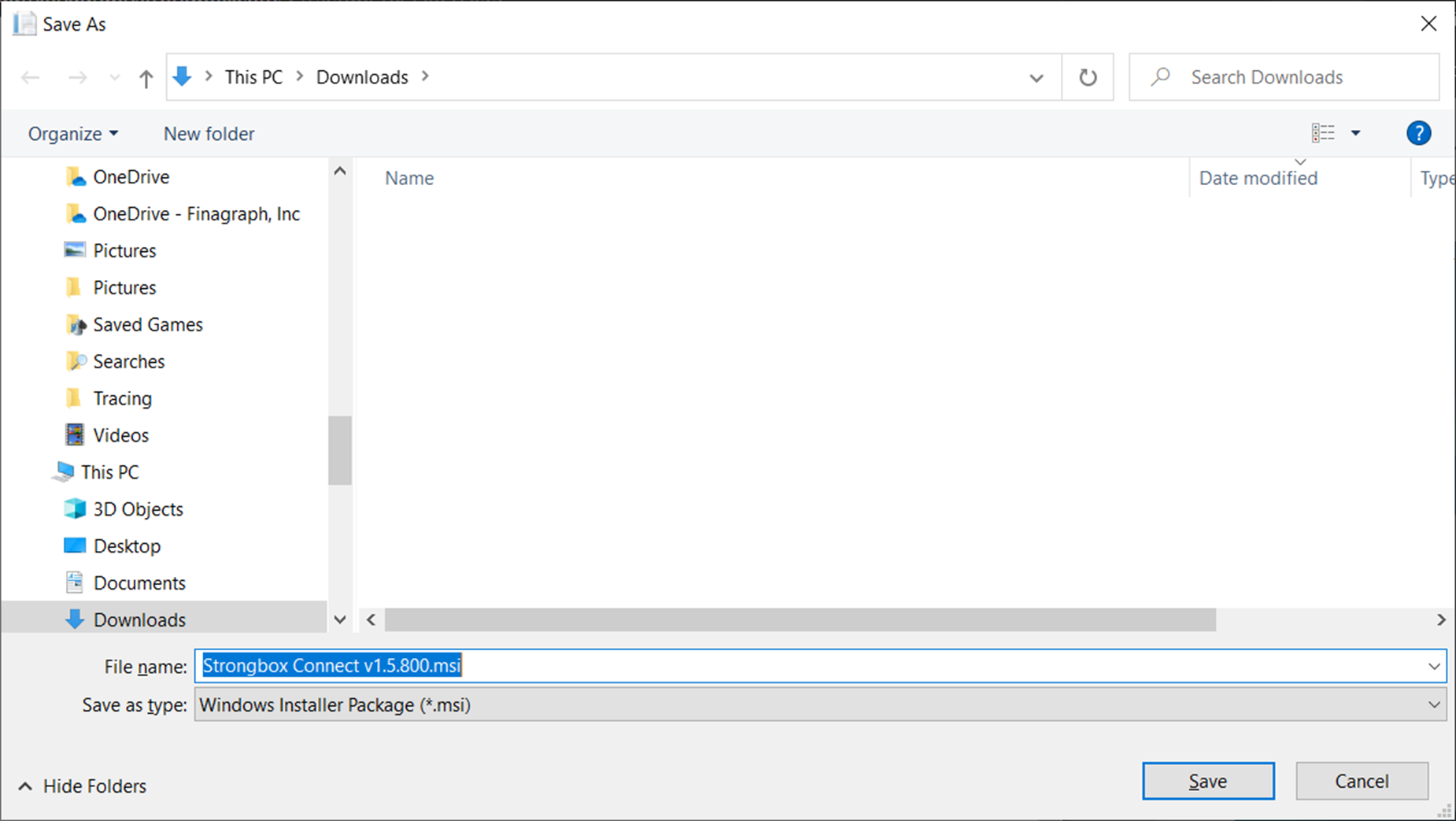Open the Help question mark button
1456x821 pixels.
(1418, 133)
